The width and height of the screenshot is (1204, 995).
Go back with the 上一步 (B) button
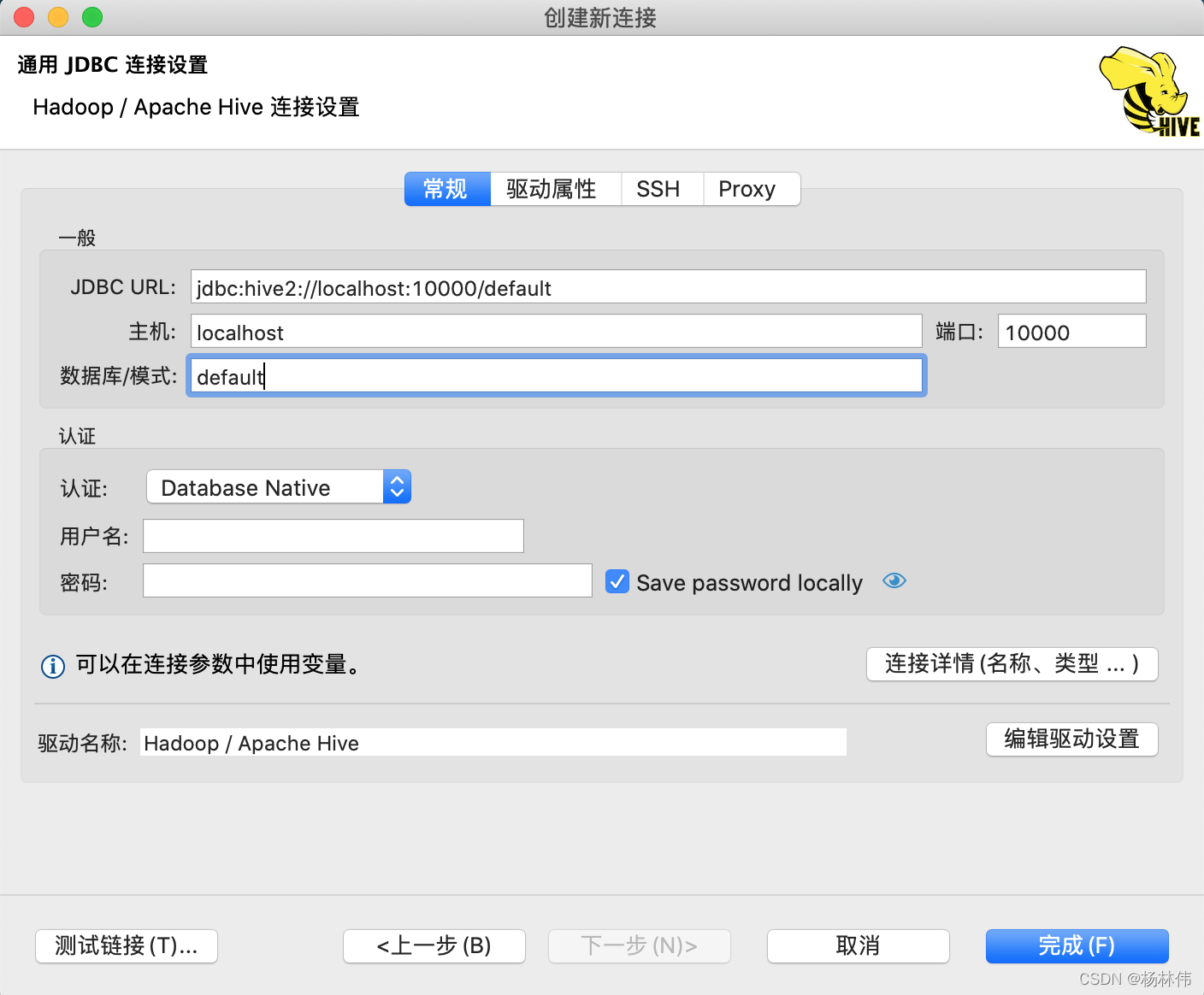pos(434,946)
